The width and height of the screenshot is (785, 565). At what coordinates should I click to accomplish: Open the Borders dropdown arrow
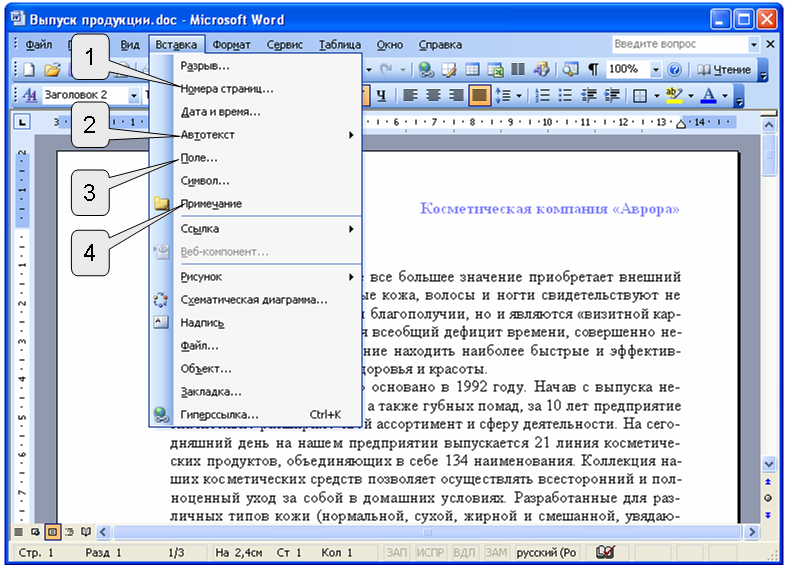click(656, 95)
